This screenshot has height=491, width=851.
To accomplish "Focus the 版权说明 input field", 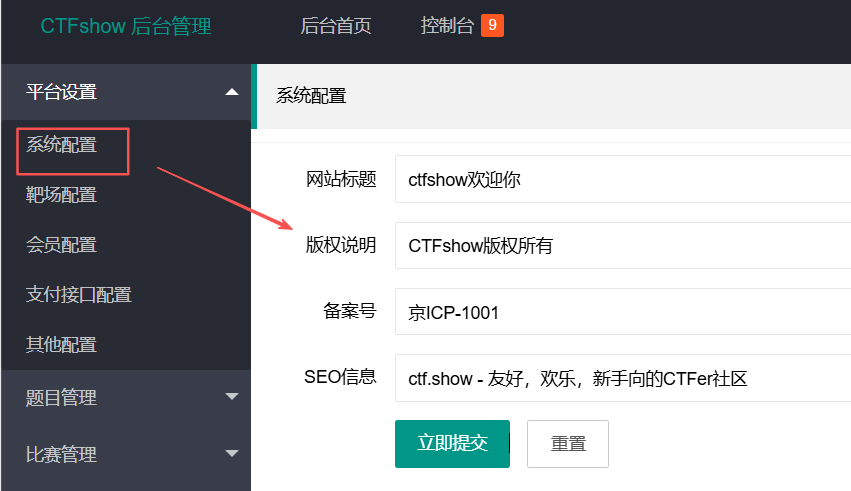I will pyautogui.click(x=623, y=245).
